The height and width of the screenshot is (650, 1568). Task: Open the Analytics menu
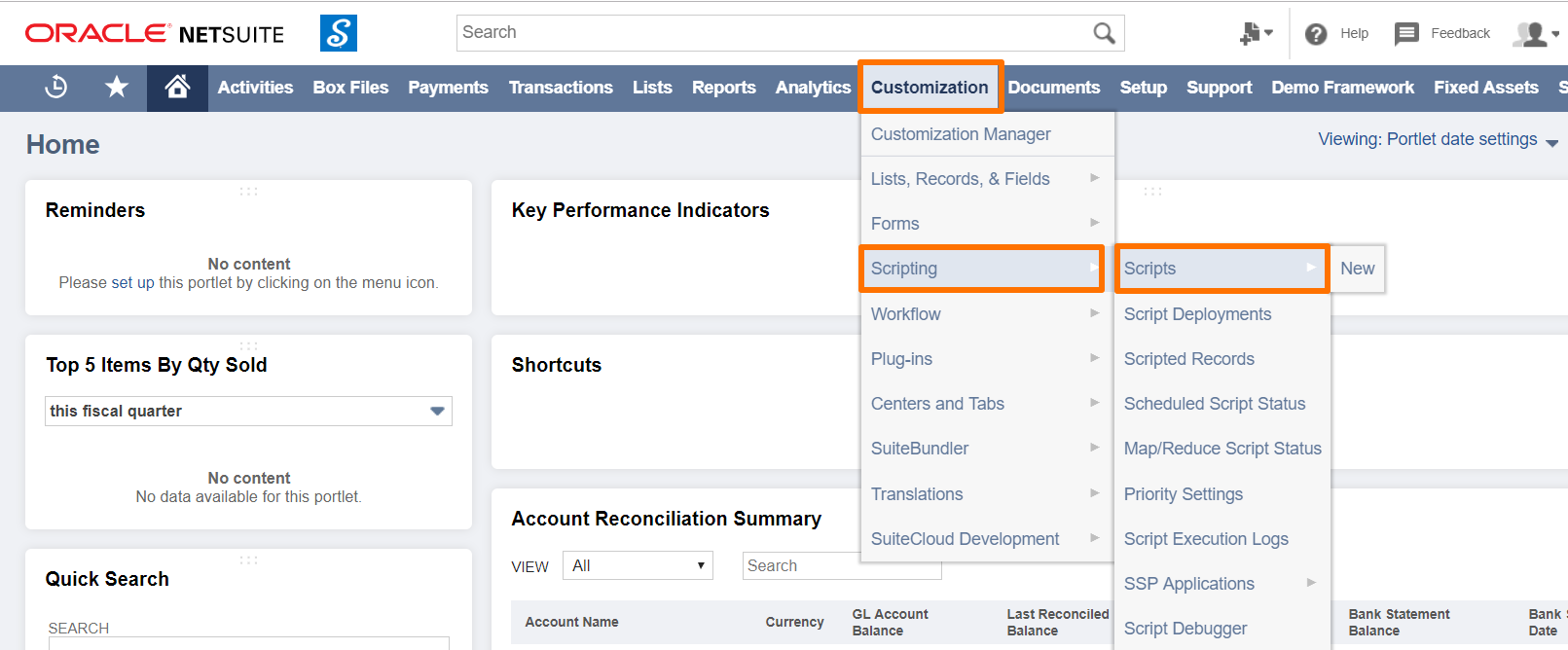tap(813, 88)
